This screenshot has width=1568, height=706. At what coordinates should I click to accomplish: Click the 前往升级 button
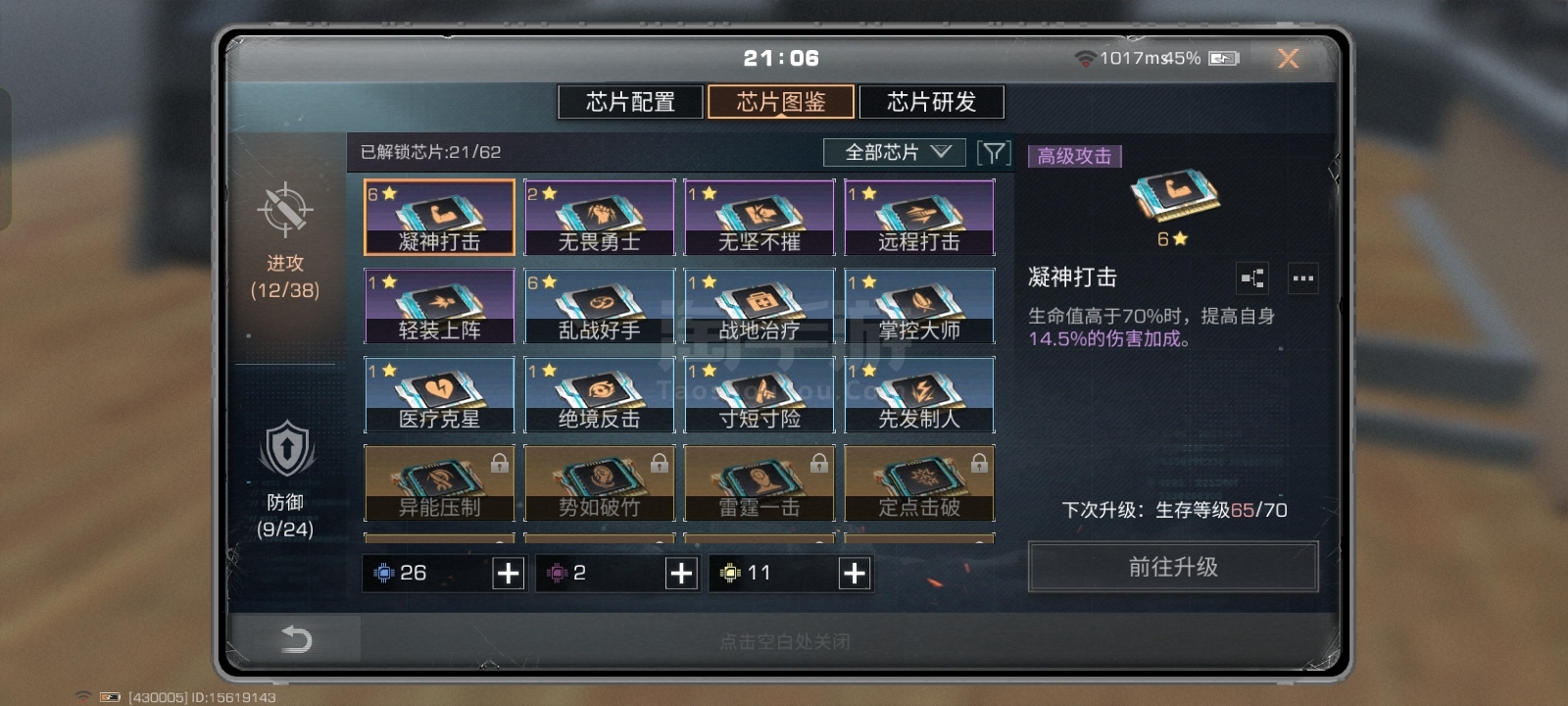pos(1173,567)
